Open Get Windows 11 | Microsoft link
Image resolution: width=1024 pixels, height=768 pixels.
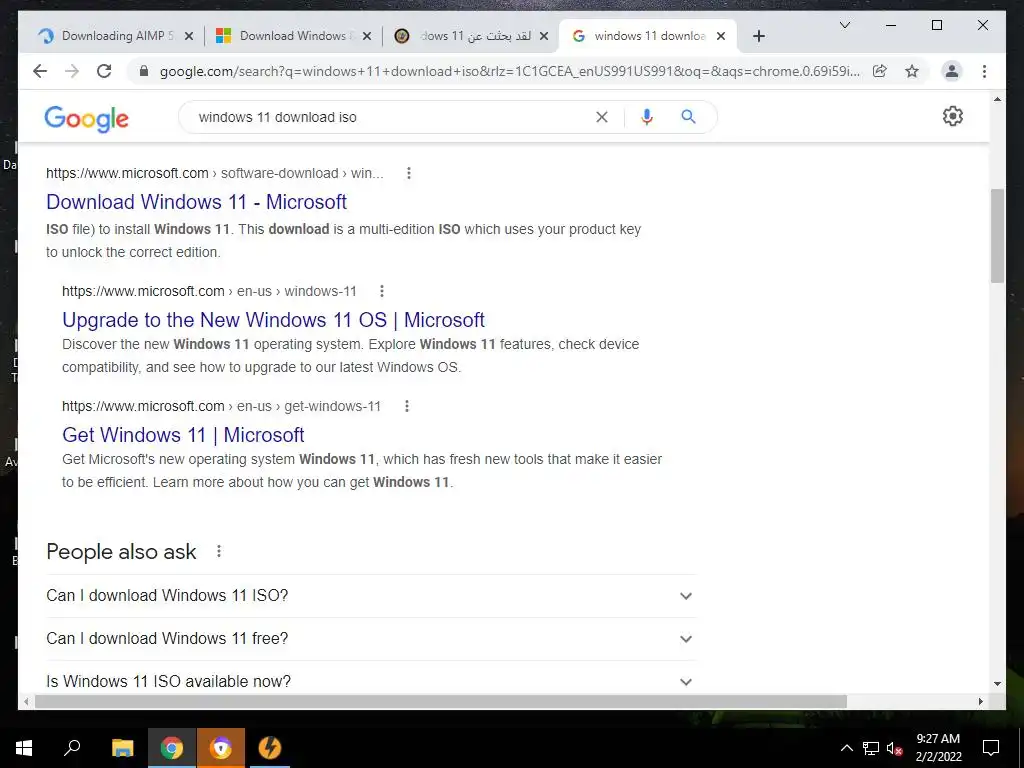tap(183, 434)
